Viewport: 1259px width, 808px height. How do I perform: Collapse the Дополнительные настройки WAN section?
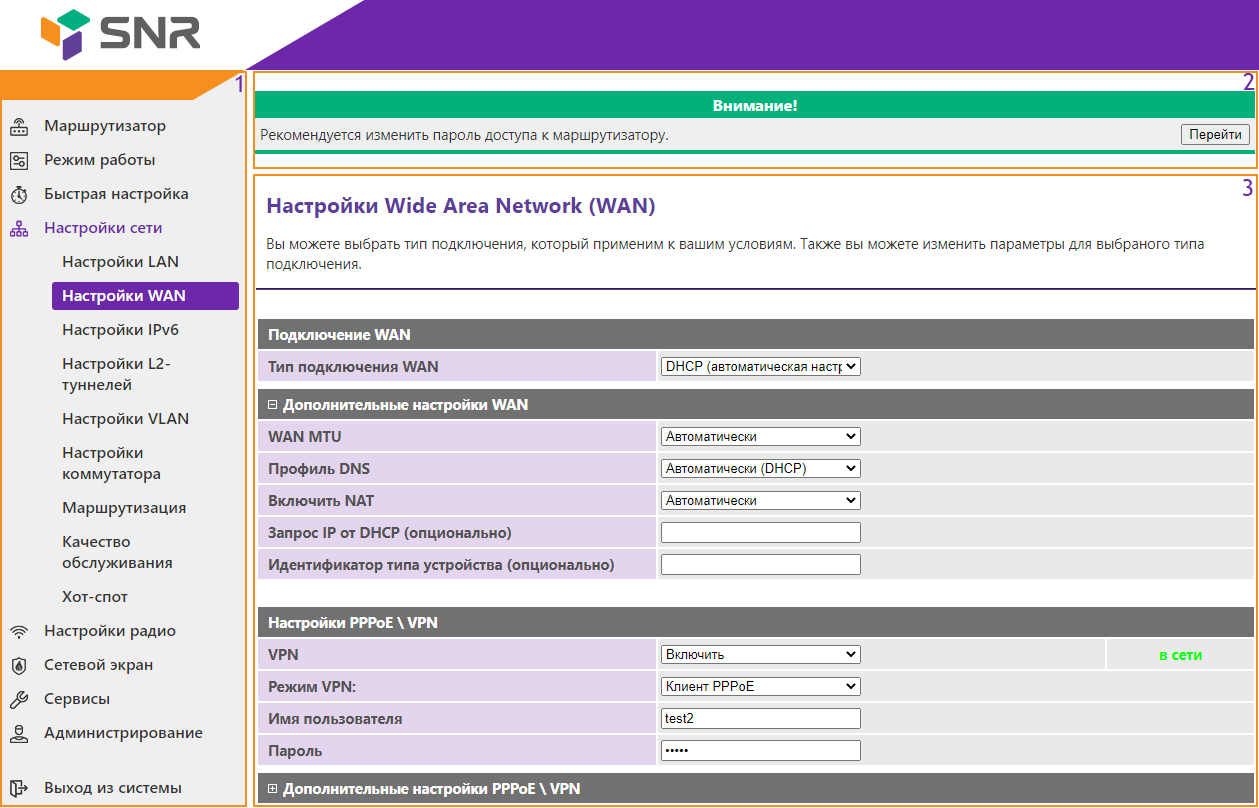(272, 406)
